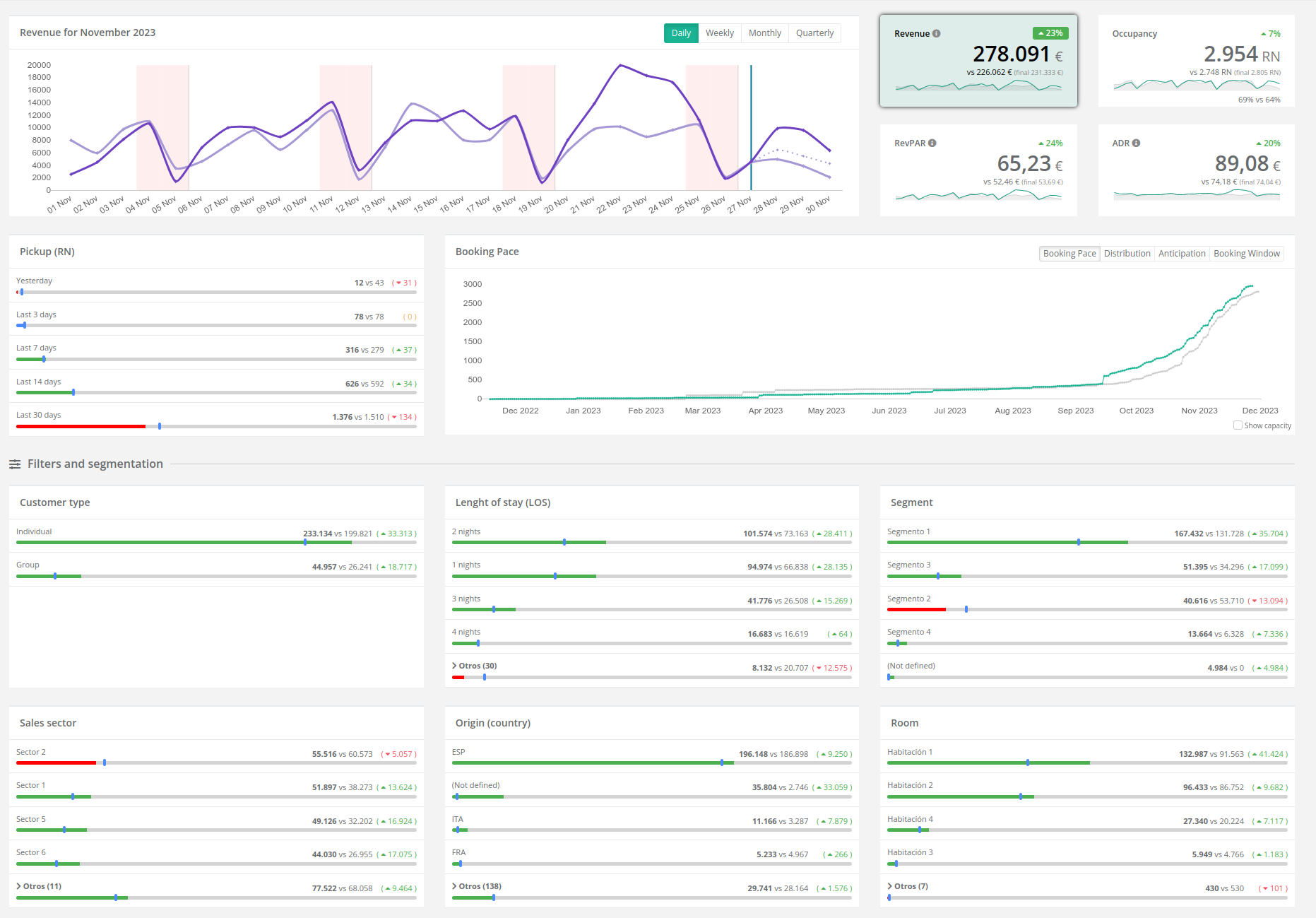Click the Segmento 4 row
The height and width of the screenshot is (918, 1316).
[x=1087, y=637]
